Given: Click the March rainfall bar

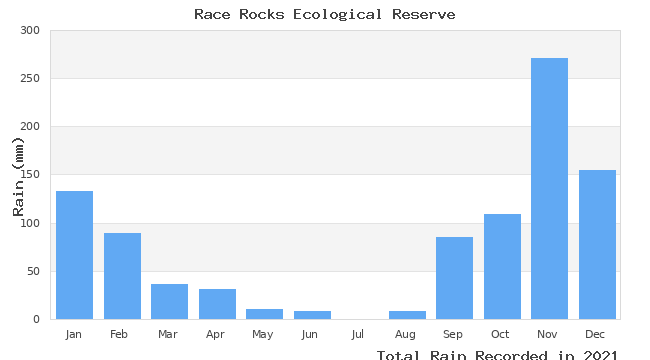Looking at the screenshot, I should 170,302.
